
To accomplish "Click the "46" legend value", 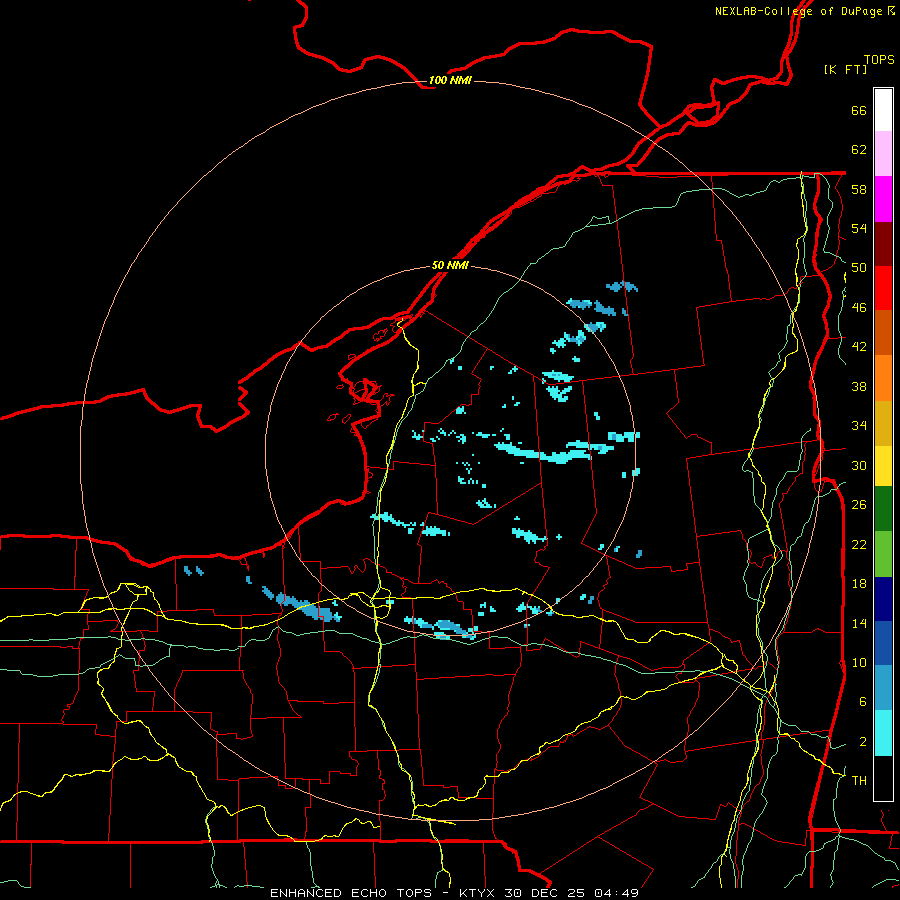I will tap(859, 308).
